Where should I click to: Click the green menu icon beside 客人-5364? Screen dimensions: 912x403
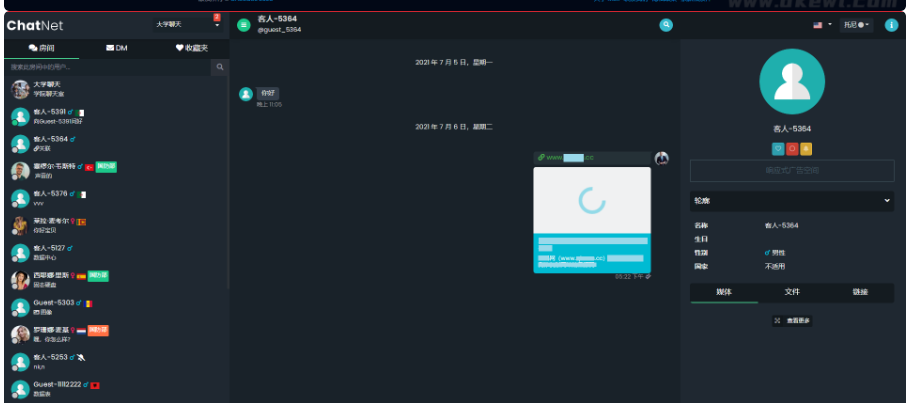[x=244, y=24]
